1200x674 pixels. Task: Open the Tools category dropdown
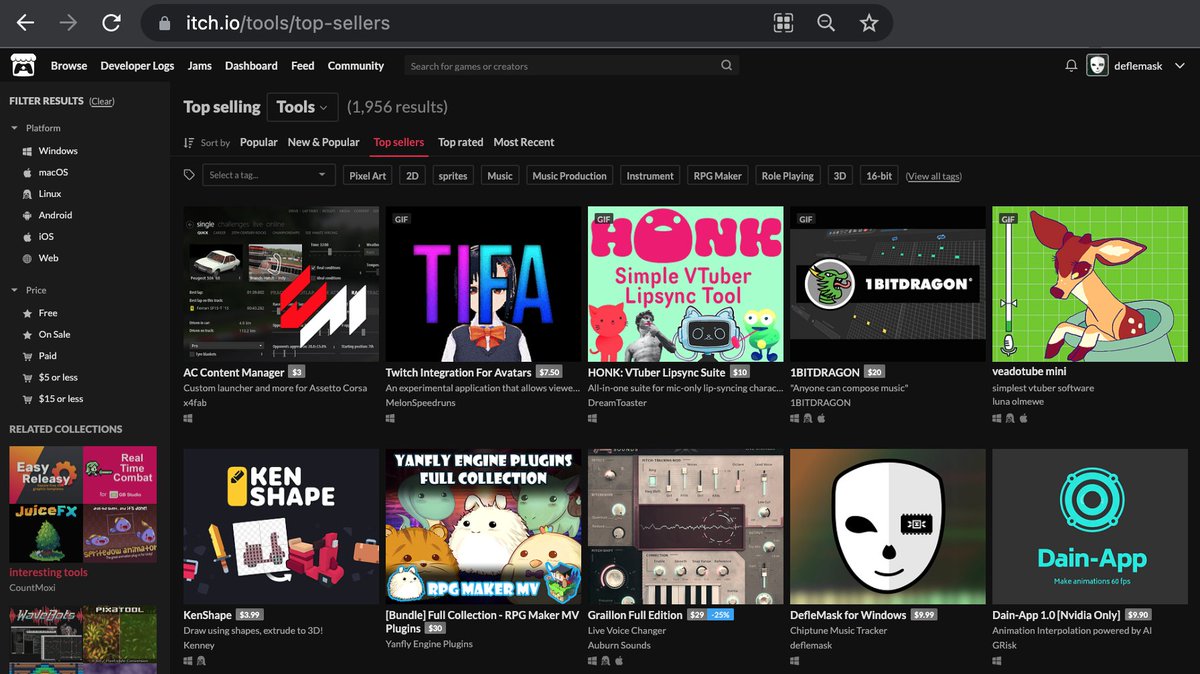[x=302, y=107]
